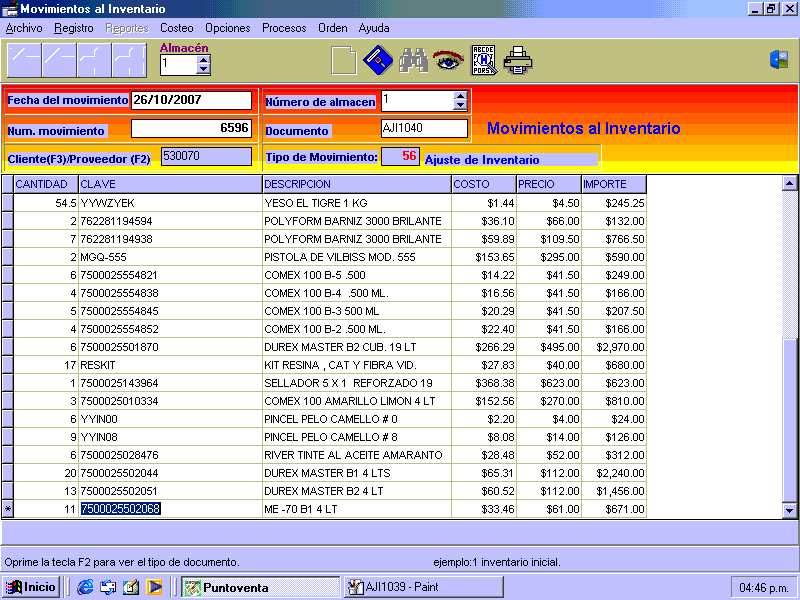The height and width of the screenshot is (600, 800).
Task: Open the Costeo menu
Action: click(x=177, y=28)
